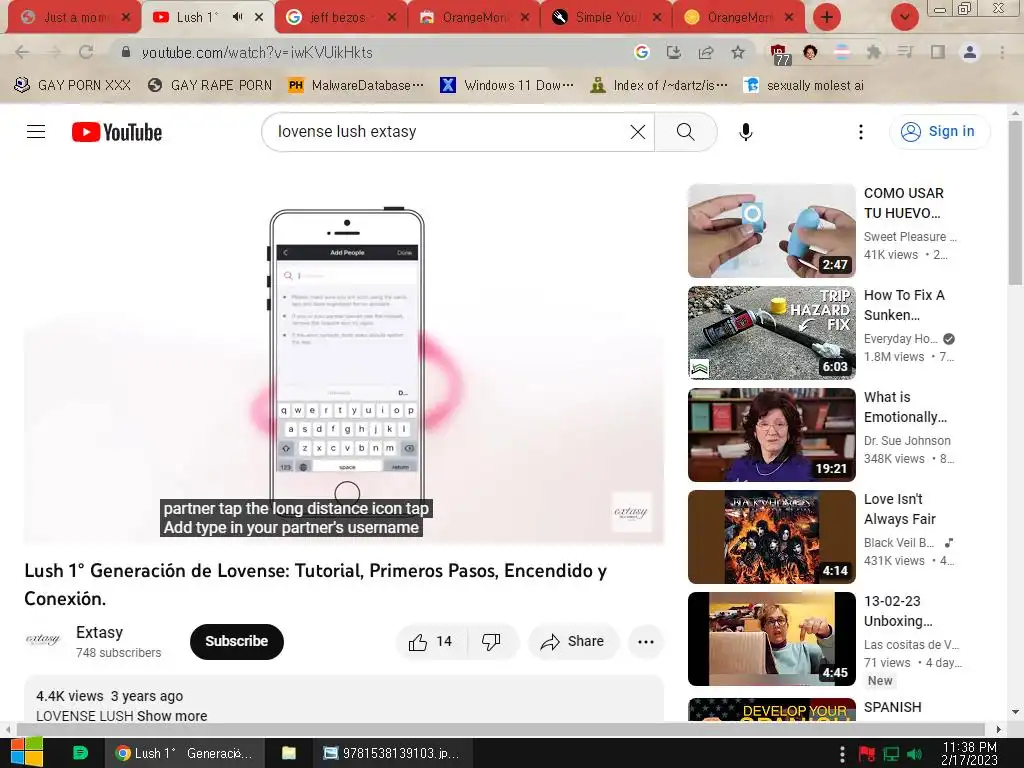Viewport: 1024px width, 768px height.
Task: Click the 'Dr. Sue Johnson' channel text
Action: click(x=907, y=440)
